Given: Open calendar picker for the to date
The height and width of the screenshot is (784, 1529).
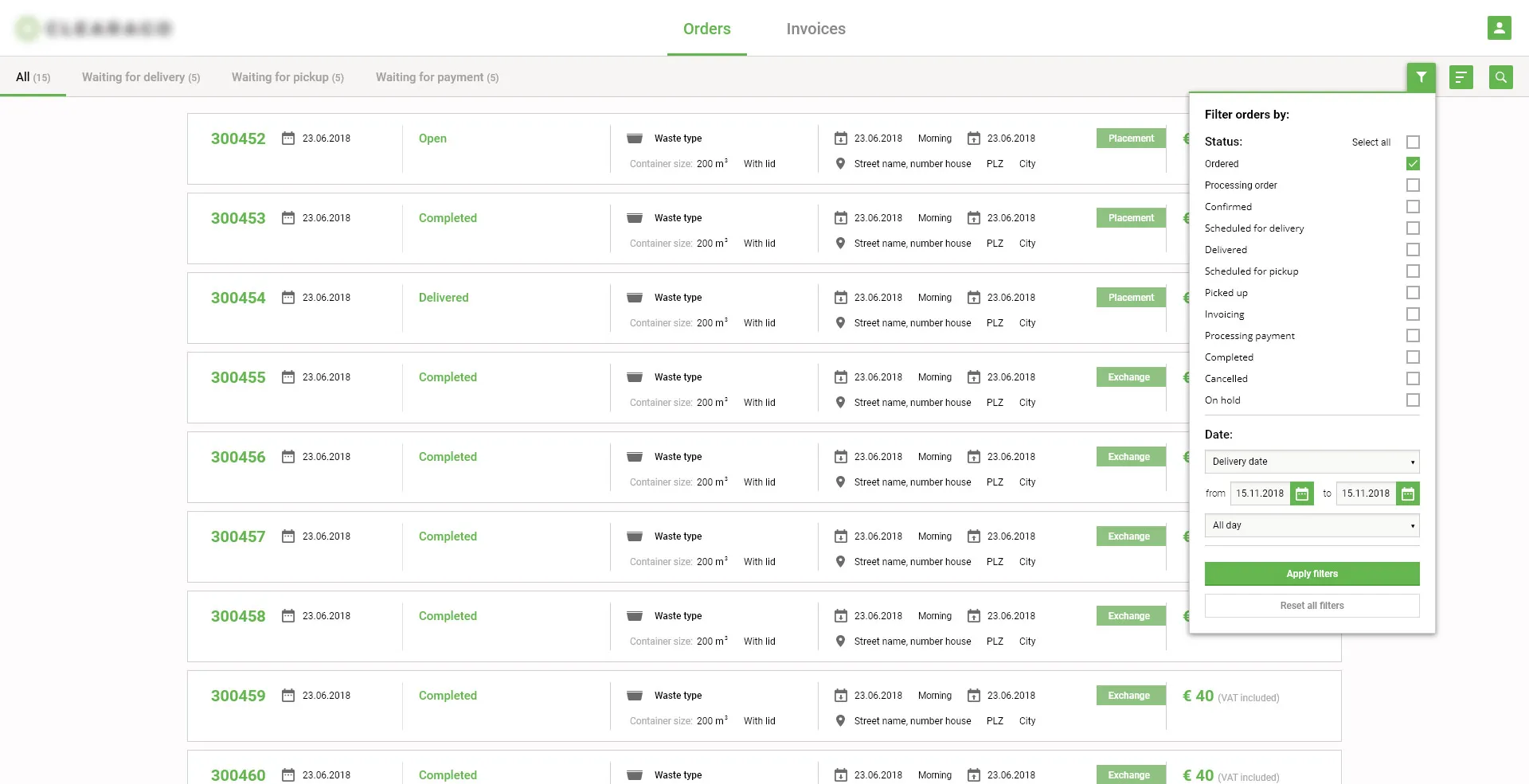Looking at the screenshot, I should coord(1407,493).
